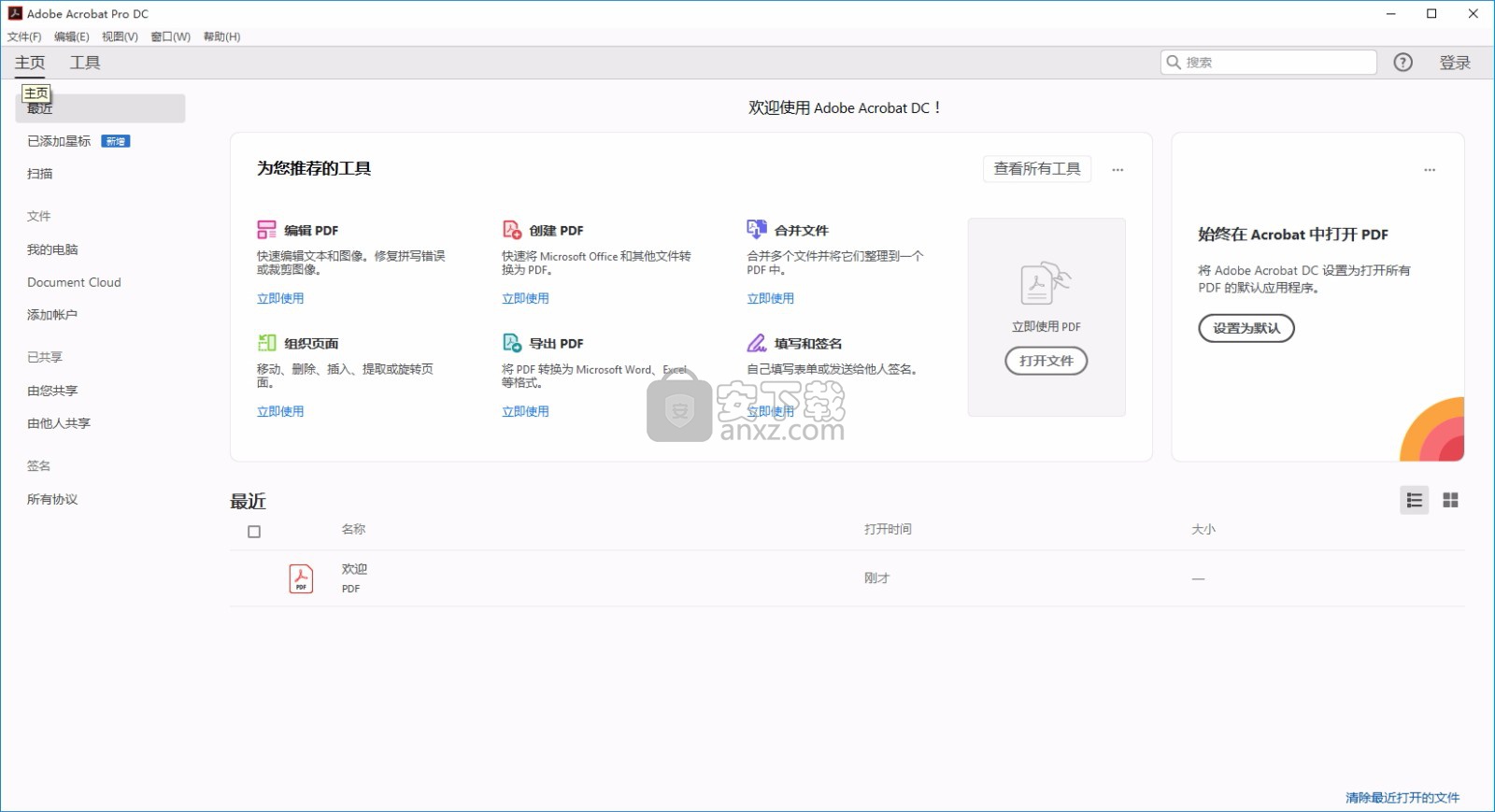Click the 刚才 opened time cell
This screenshot has height=812, width=1495.
(x=876, y=578)
